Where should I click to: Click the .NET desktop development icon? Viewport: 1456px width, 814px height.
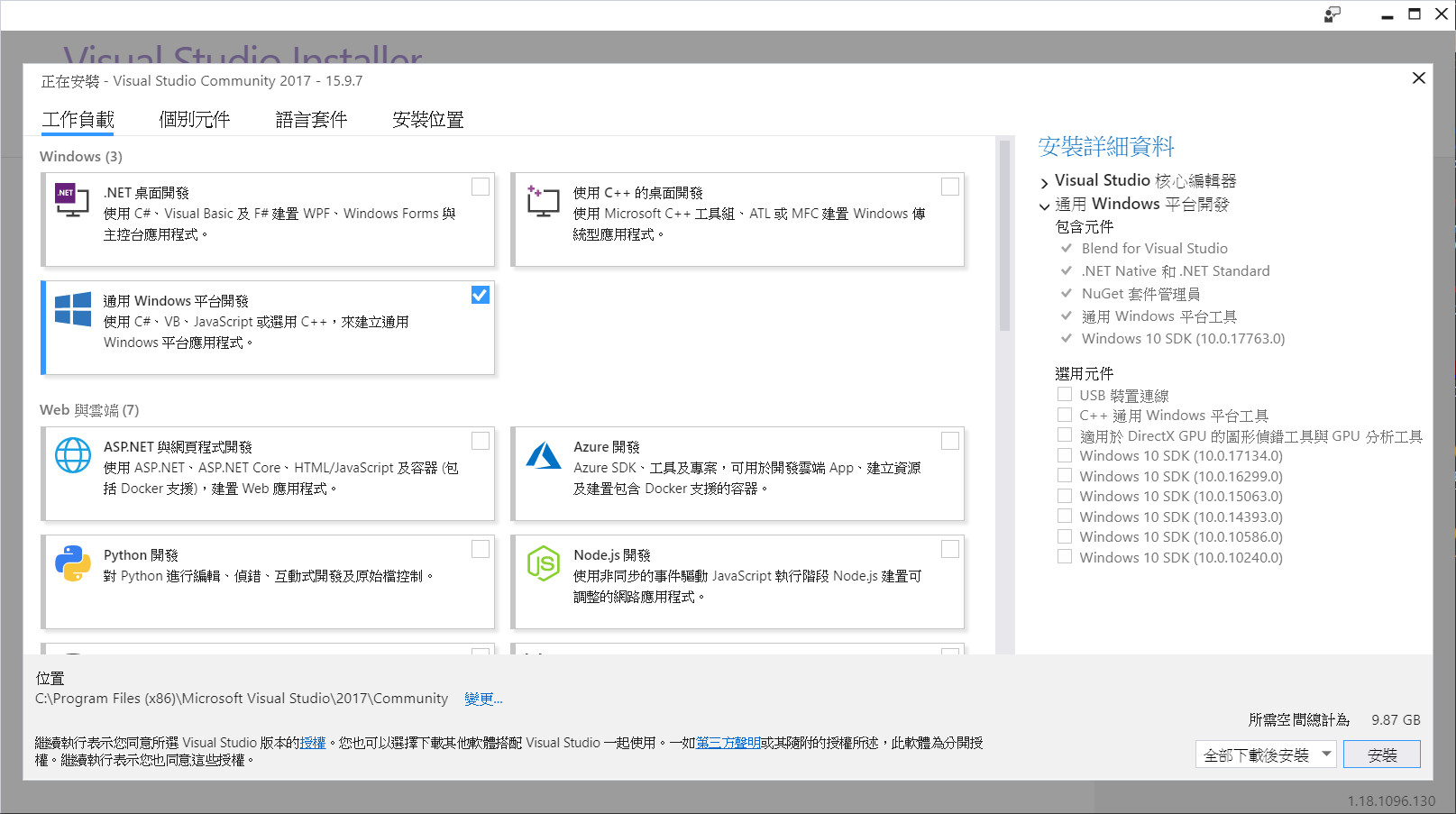(x=72, y=200)
